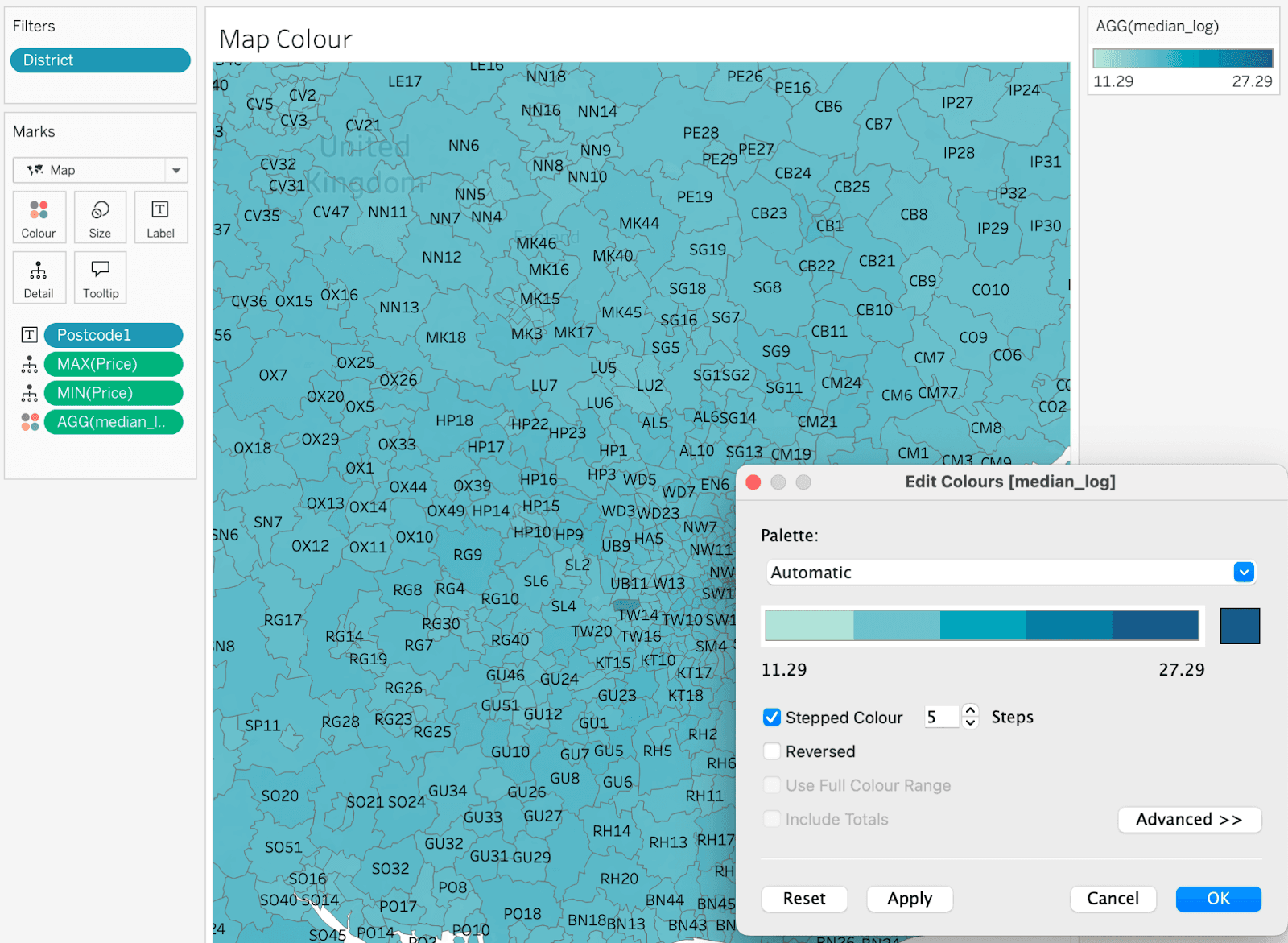Click the colour icon beside AGG(median_l.. pill
The height and width of the screenshot is (943, 1288).
(x=30, y=422)
